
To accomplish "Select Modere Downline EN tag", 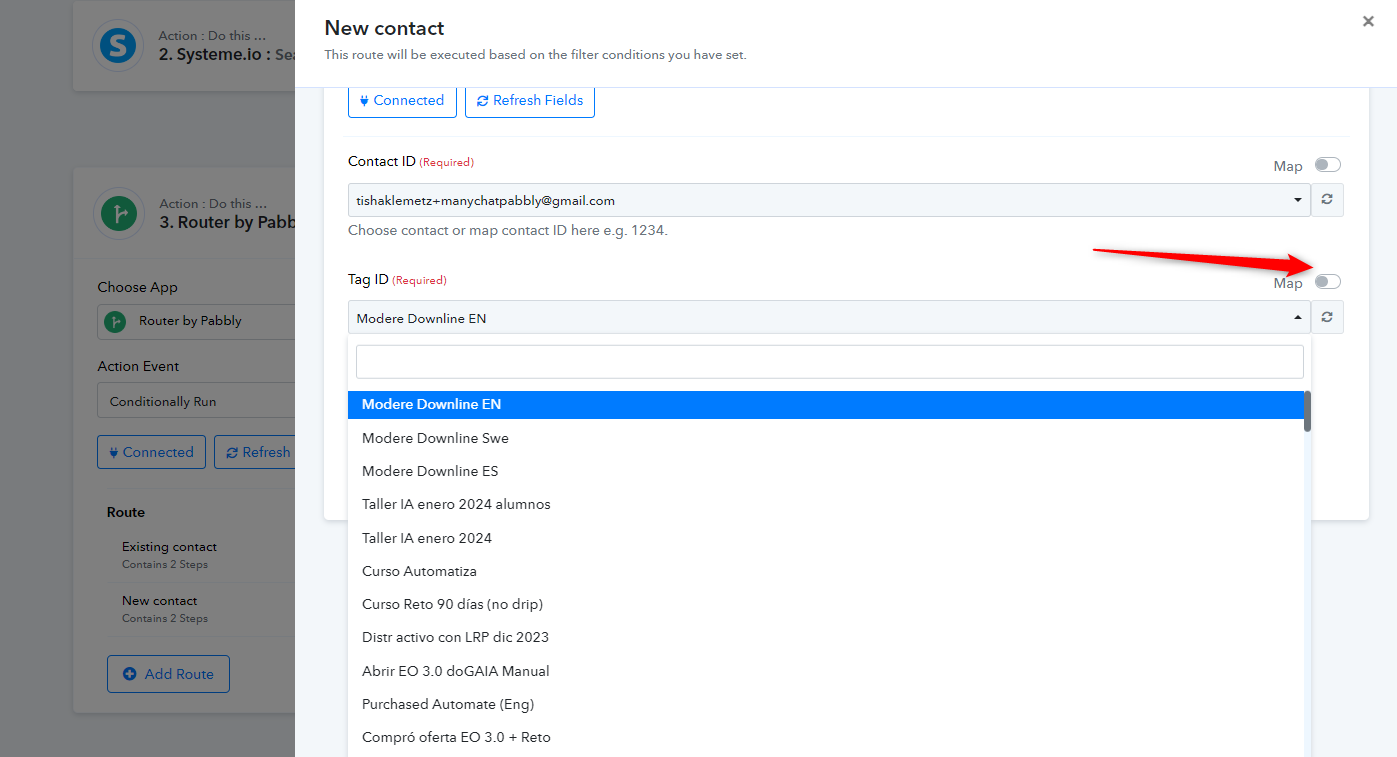I will 826,405.
